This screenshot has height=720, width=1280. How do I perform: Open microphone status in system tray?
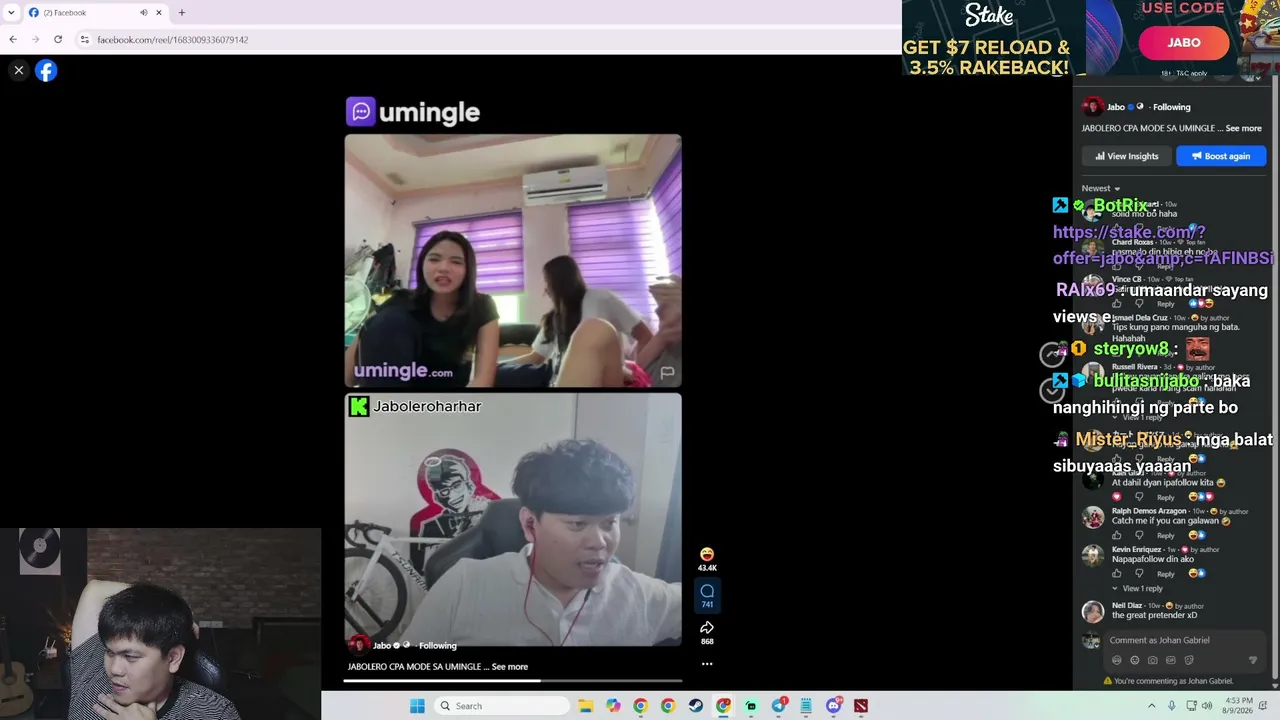click(x=1171, y=706)
